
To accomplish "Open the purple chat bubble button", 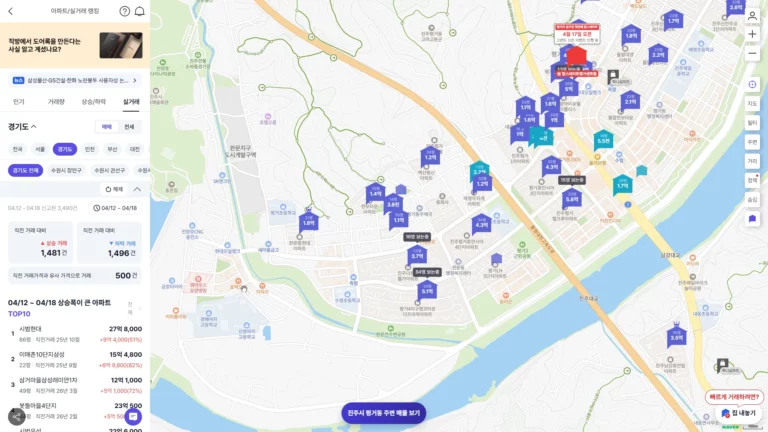I will coord(133,416).
